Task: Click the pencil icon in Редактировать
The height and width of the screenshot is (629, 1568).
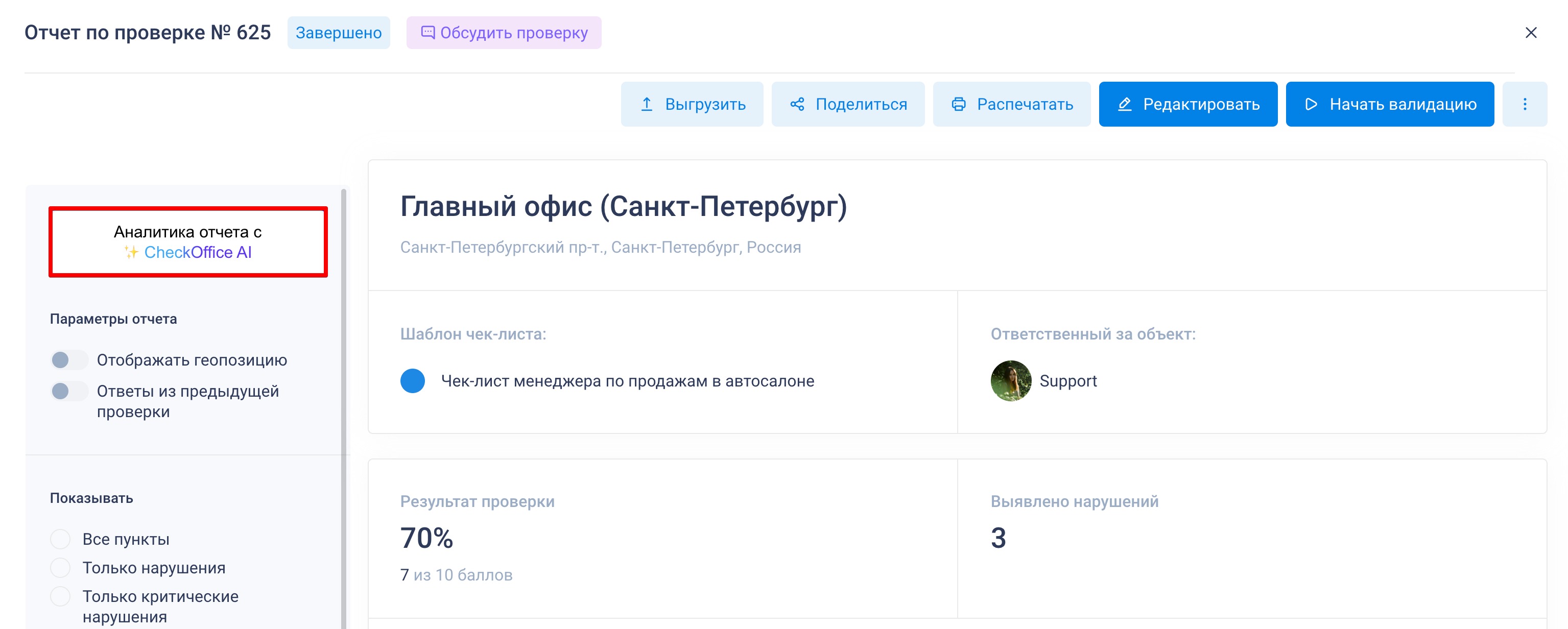Action: pyautogui.click(x=1124, y=104)
